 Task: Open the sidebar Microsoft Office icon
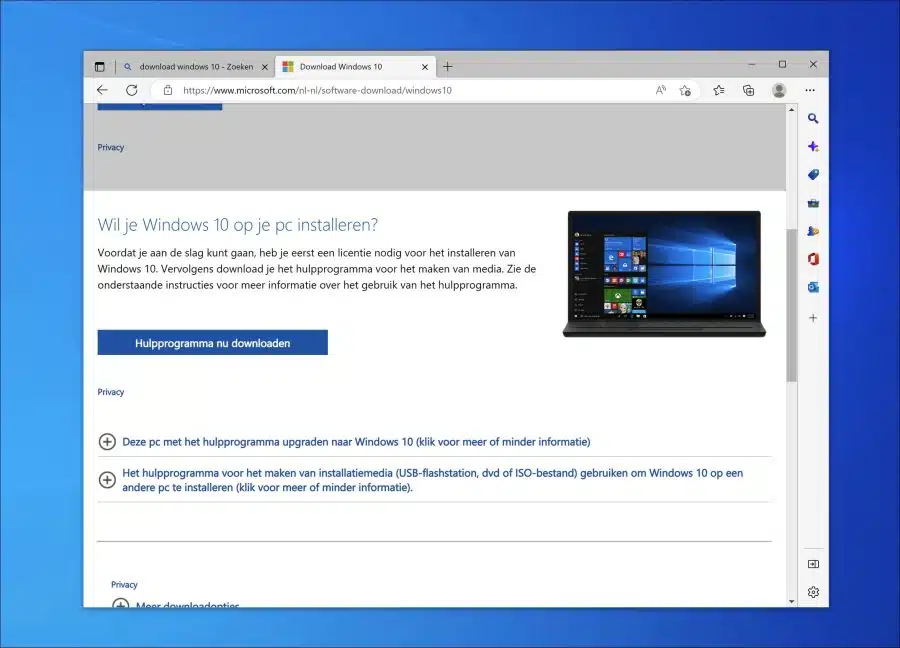pyautogui.click(x=813, y=259)
